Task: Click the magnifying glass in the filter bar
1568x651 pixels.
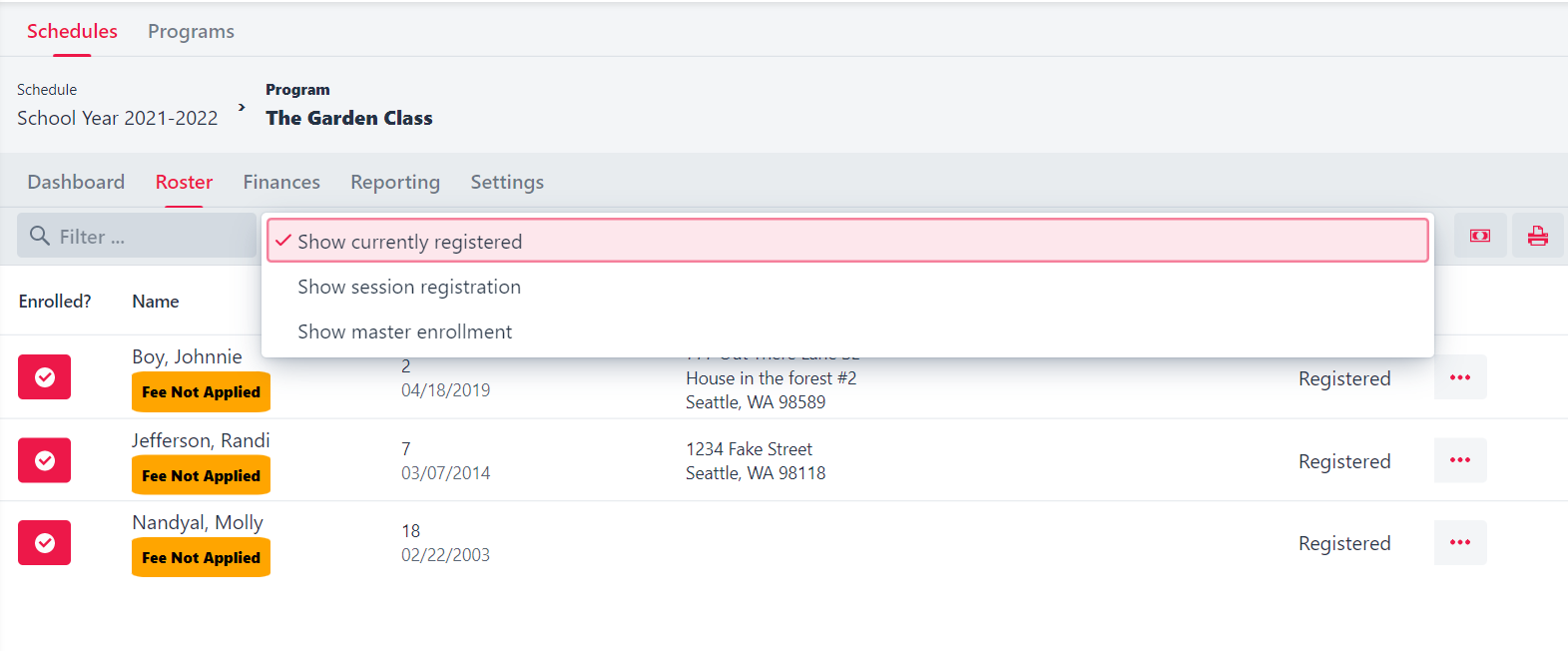Action: coord(39,236)
